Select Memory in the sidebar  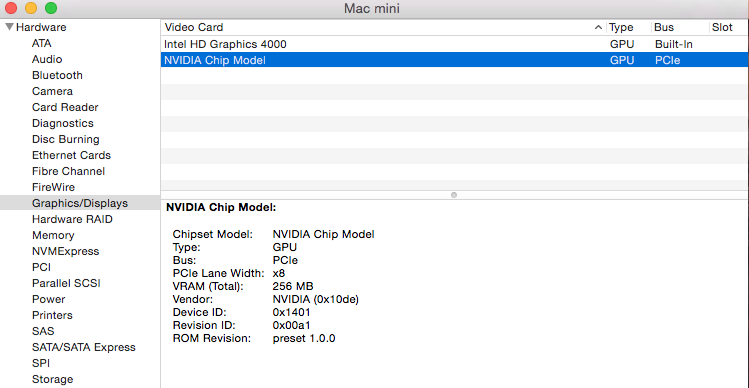pos(53,235)
